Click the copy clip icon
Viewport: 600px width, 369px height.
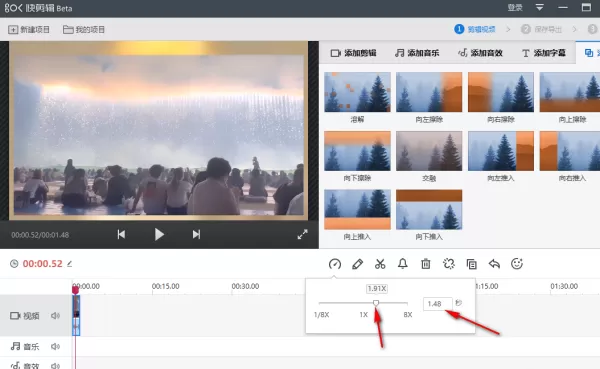471,264
